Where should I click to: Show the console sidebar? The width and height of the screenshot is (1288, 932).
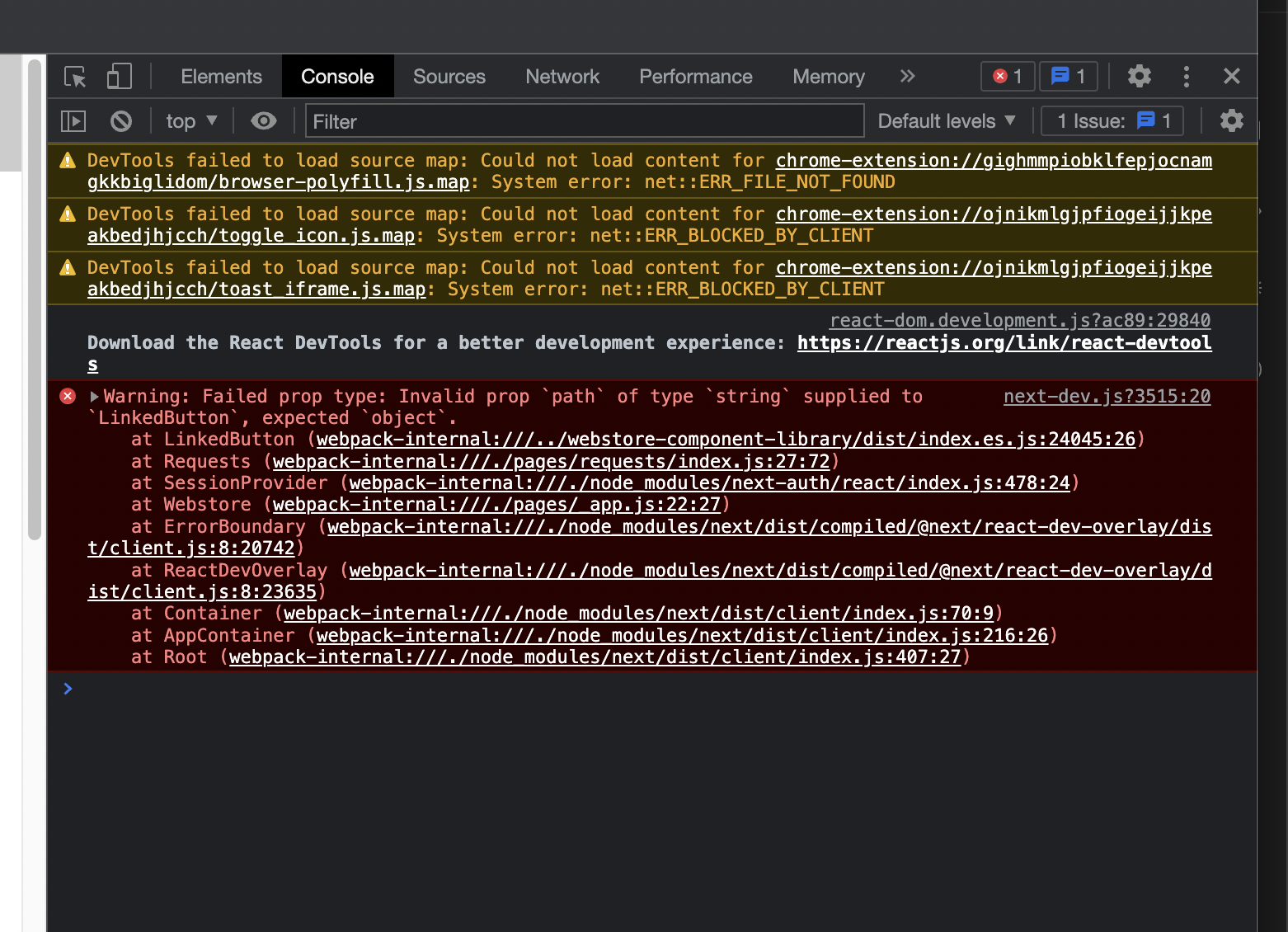click(x=73, y=121)
